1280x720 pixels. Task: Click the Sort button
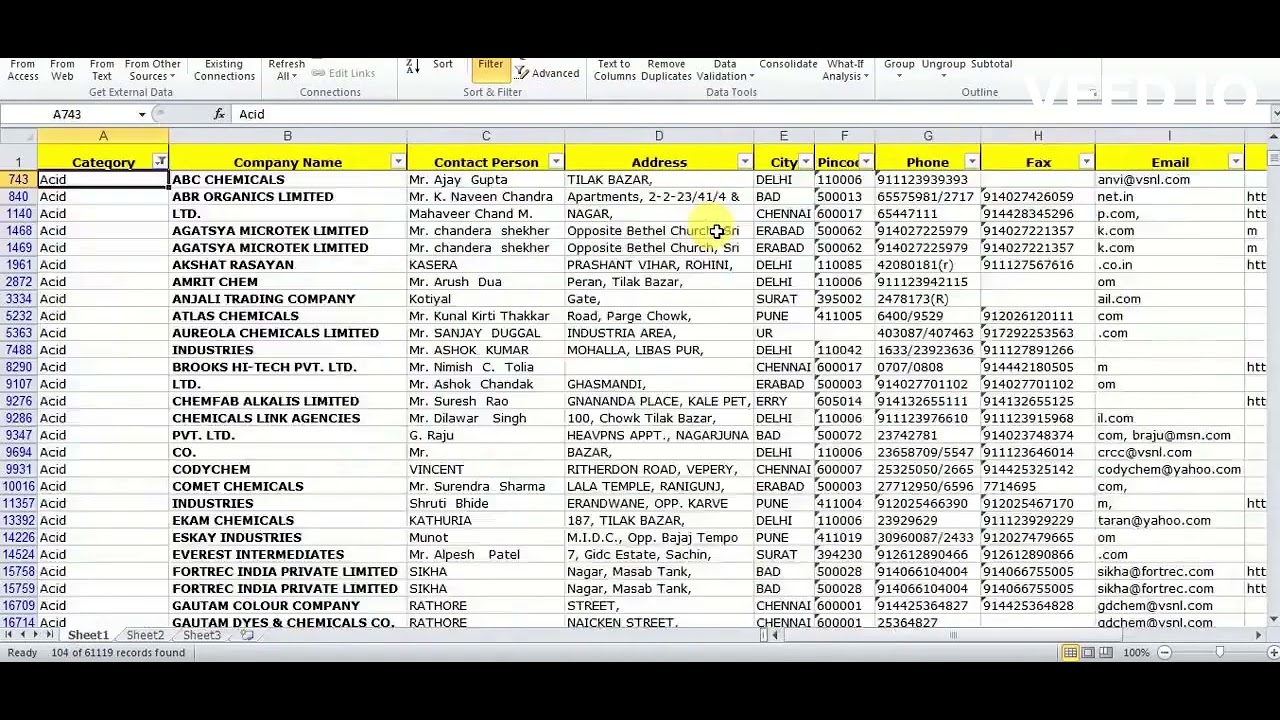click(443, 65)
